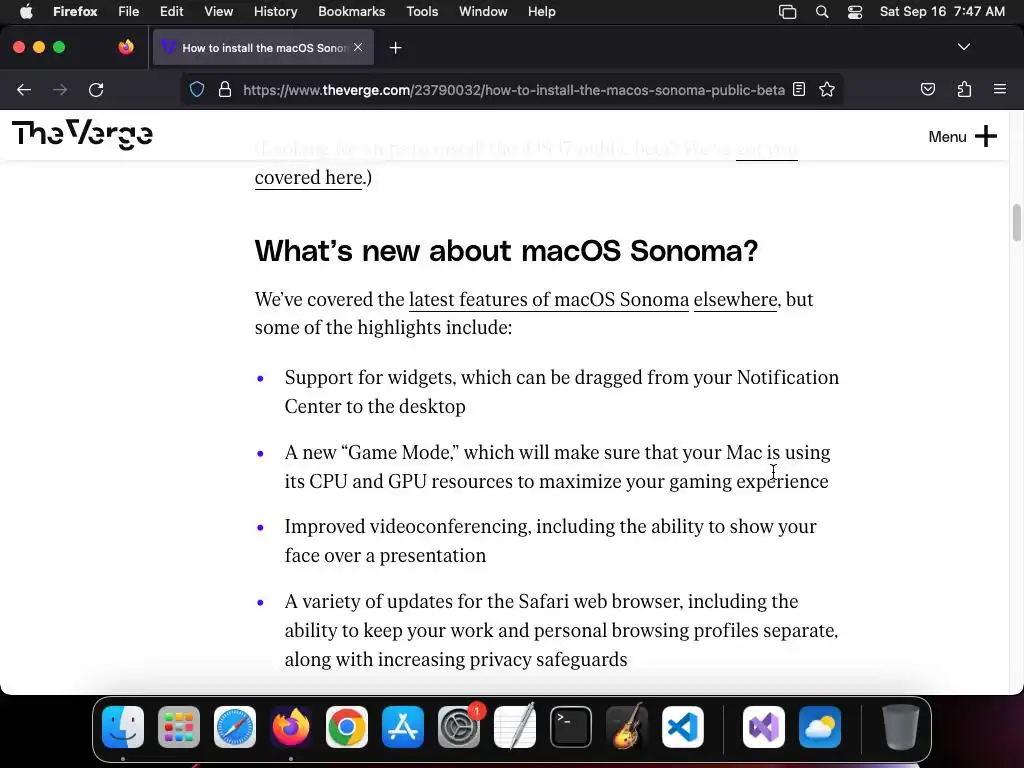This screenshot has width=1024, height=768.
Task: Open the cloud weather app in Dock
Action: pos(820,727)
